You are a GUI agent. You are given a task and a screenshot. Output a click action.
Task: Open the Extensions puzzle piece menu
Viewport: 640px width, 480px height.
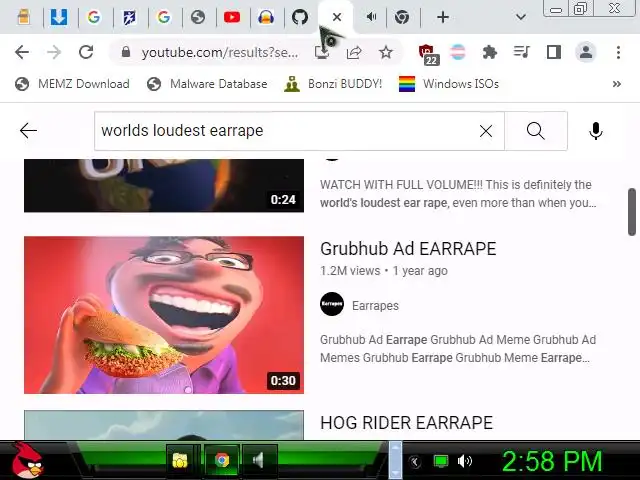[489, 52]
